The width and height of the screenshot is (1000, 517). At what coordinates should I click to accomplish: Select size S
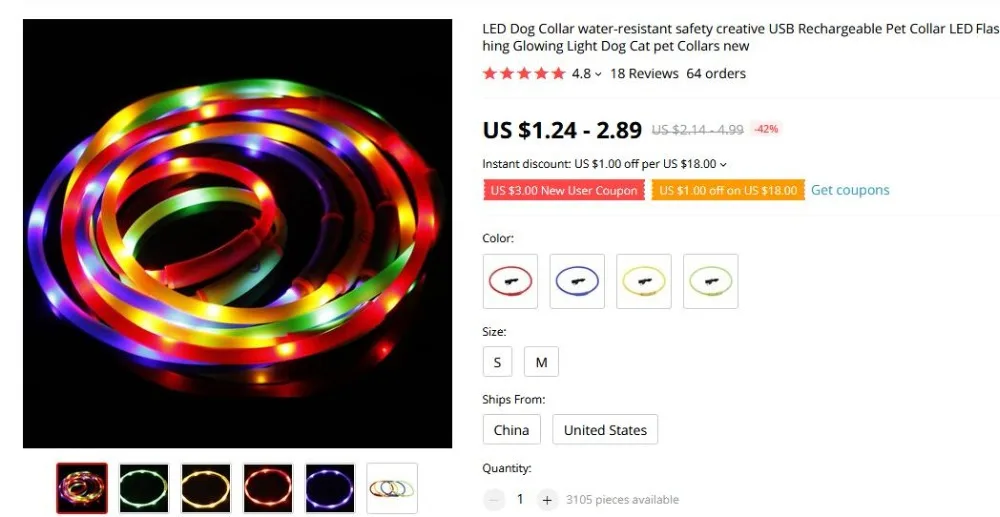pos(497,362)
